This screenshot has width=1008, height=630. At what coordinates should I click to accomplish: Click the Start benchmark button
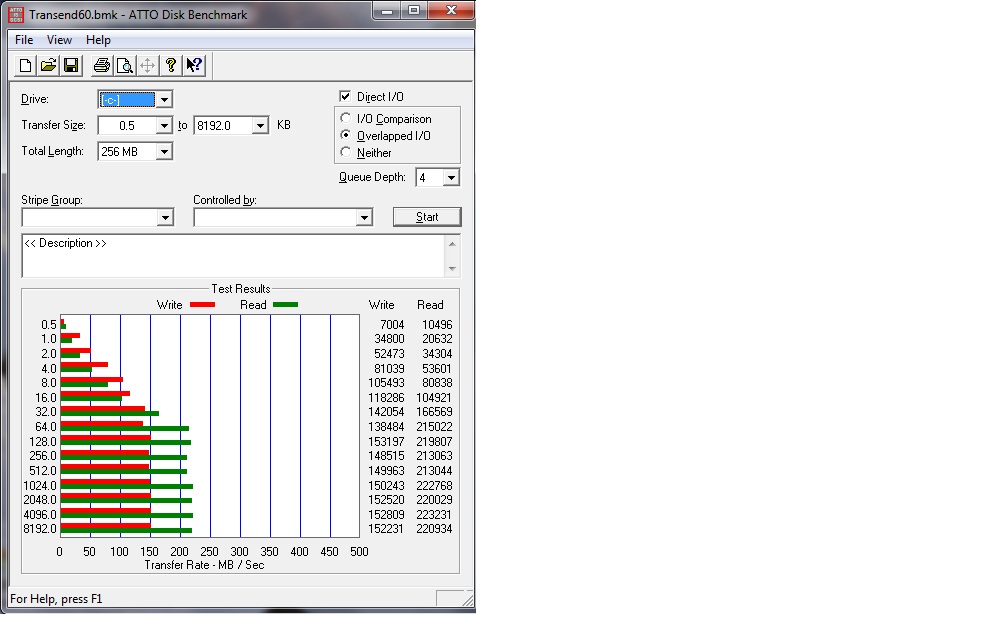pyautogui.click(x=427, y=217)
